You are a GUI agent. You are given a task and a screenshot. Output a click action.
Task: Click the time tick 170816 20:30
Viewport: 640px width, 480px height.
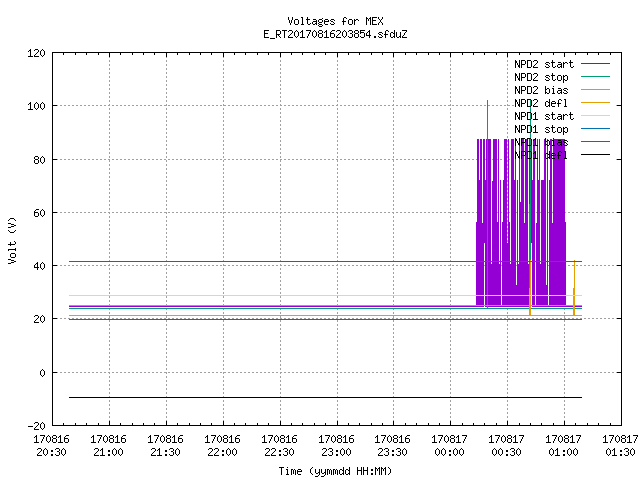[x=51, y=446]
